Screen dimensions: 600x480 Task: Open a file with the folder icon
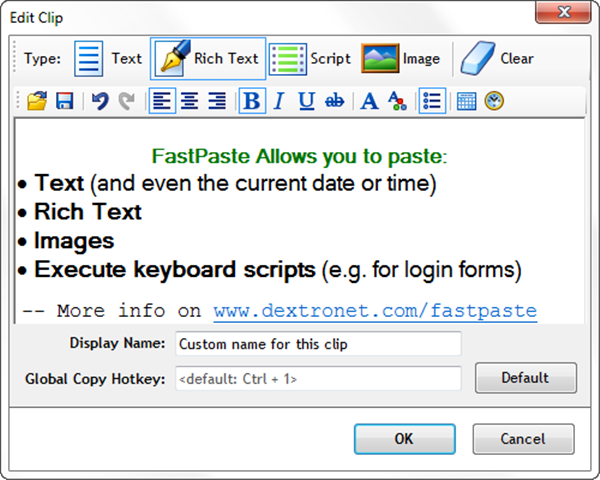pyautogui.click(x=37, y=101)
